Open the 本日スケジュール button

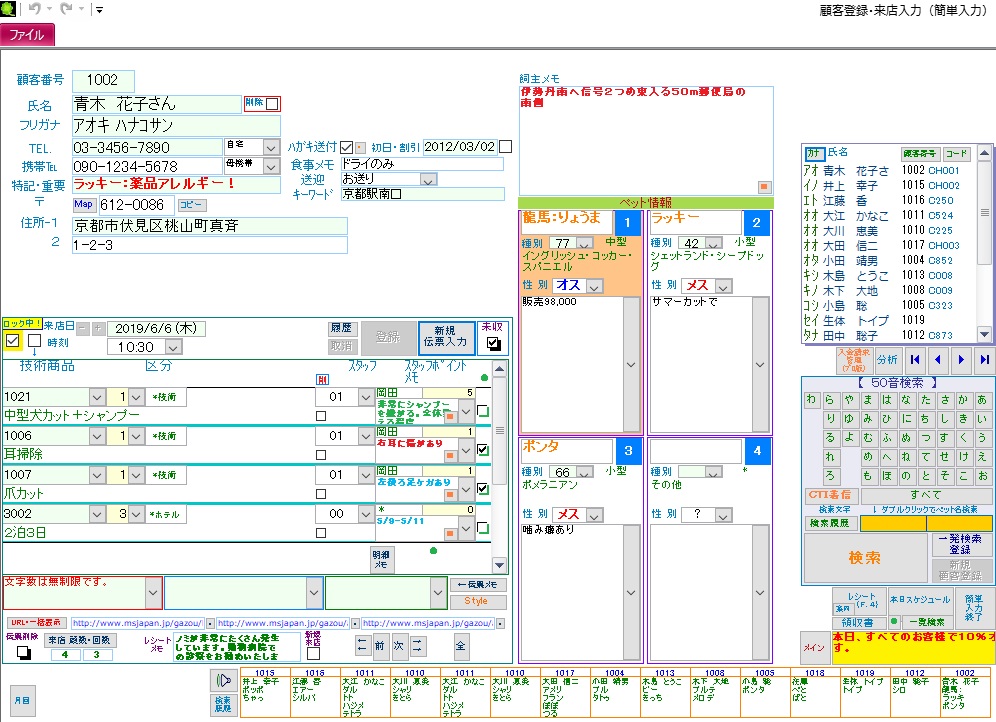(x=920, y=599)
